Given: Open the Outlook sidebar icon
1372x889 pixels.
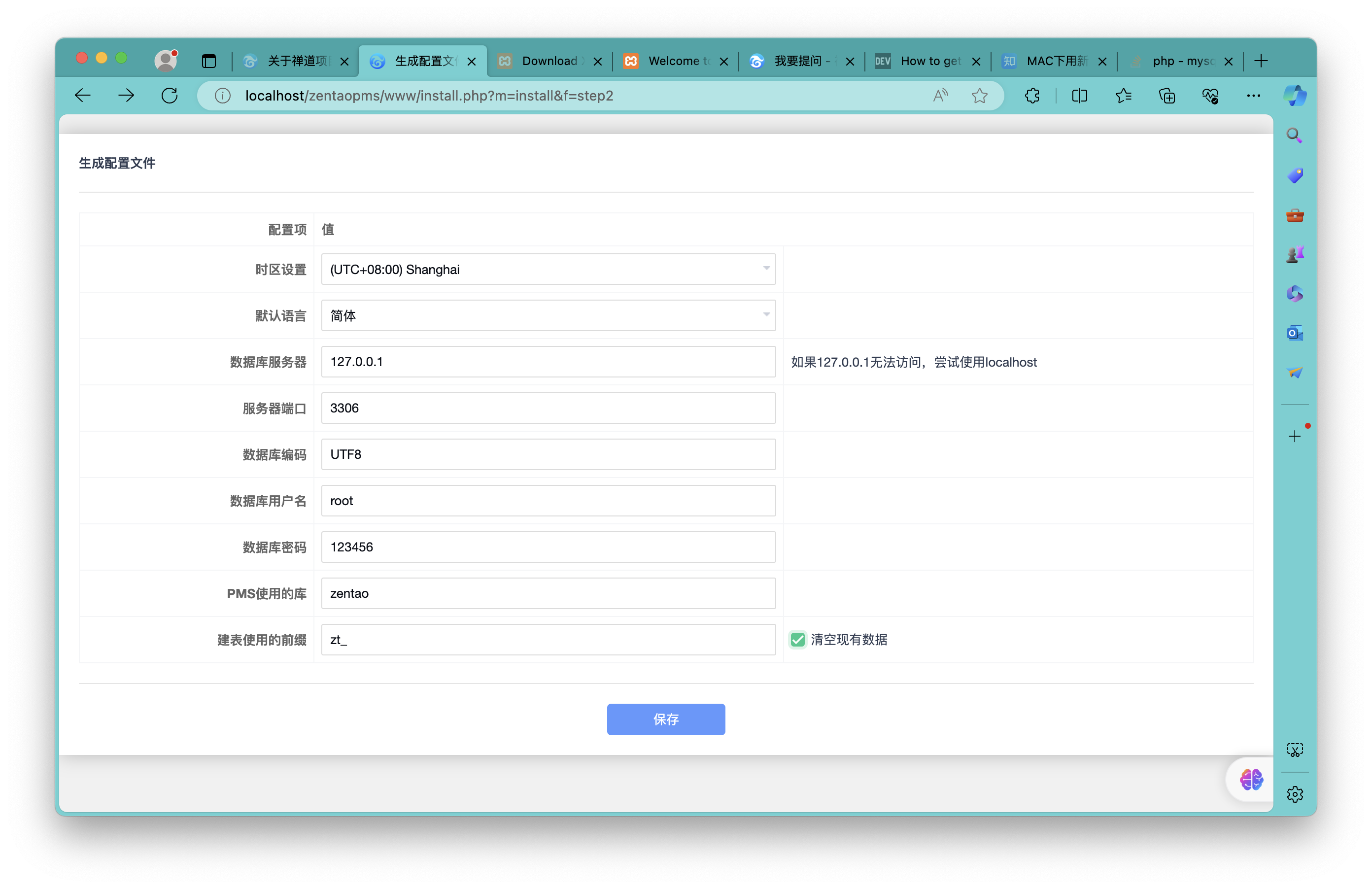Looking at the screenshot, I should [x=1295, y=333].
